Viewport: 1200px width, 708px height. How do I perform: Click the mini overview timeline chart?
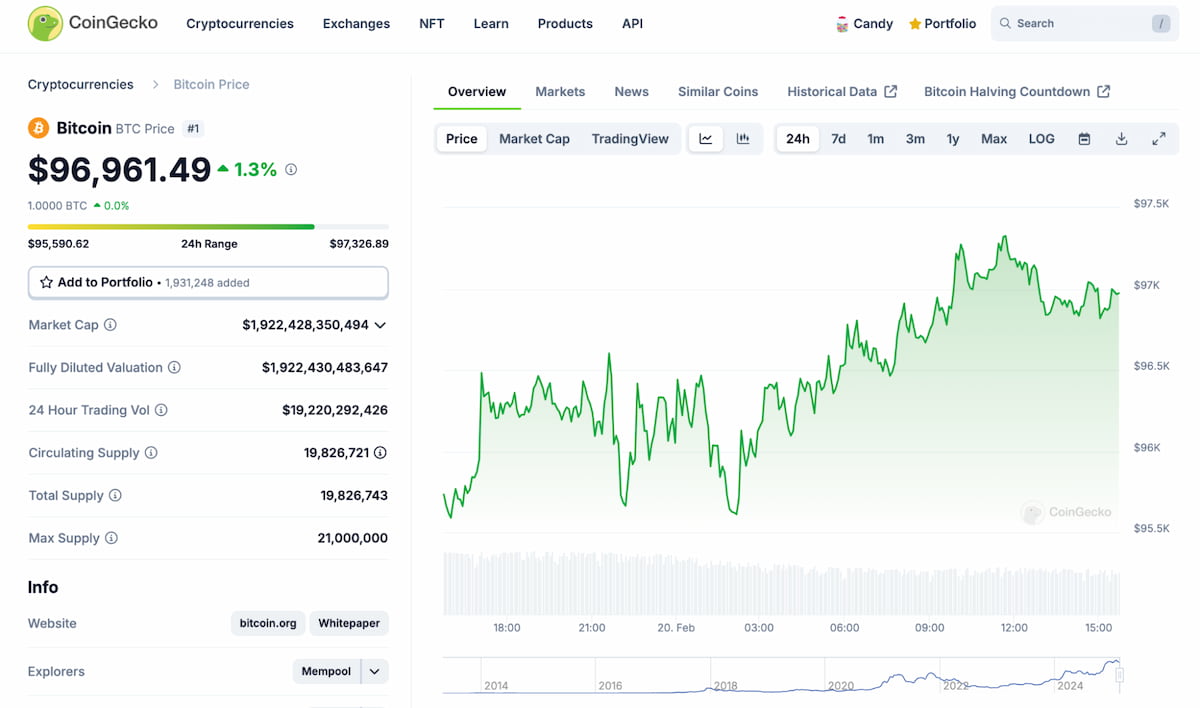point(781,676)
